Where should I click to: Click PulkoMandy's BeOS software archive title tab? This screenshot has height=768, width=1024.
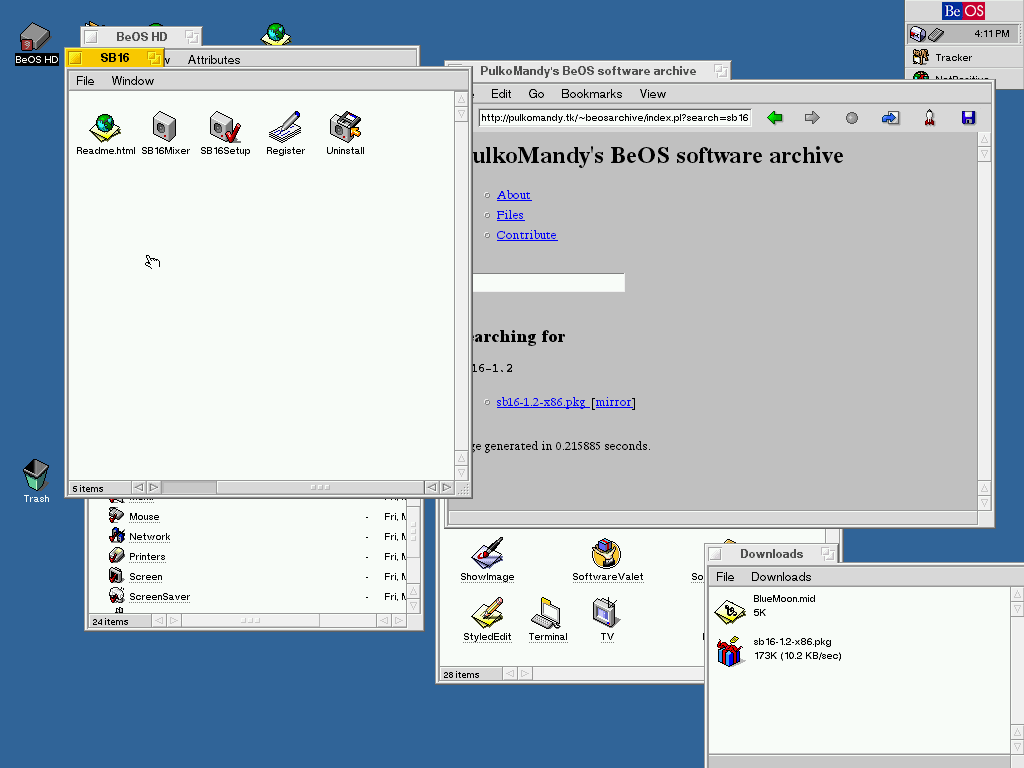[588, 71]
